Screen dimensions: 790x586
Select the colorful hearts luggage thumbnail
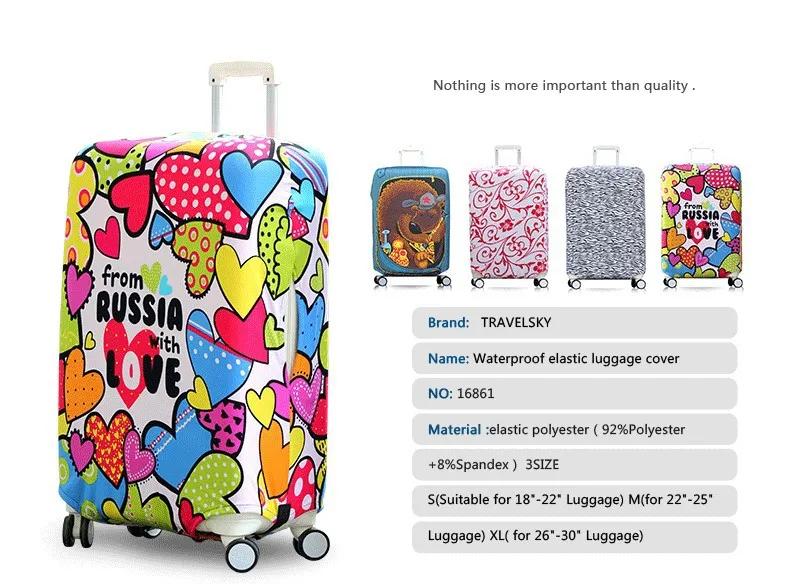pyautogui.click(x=701, y=217)
